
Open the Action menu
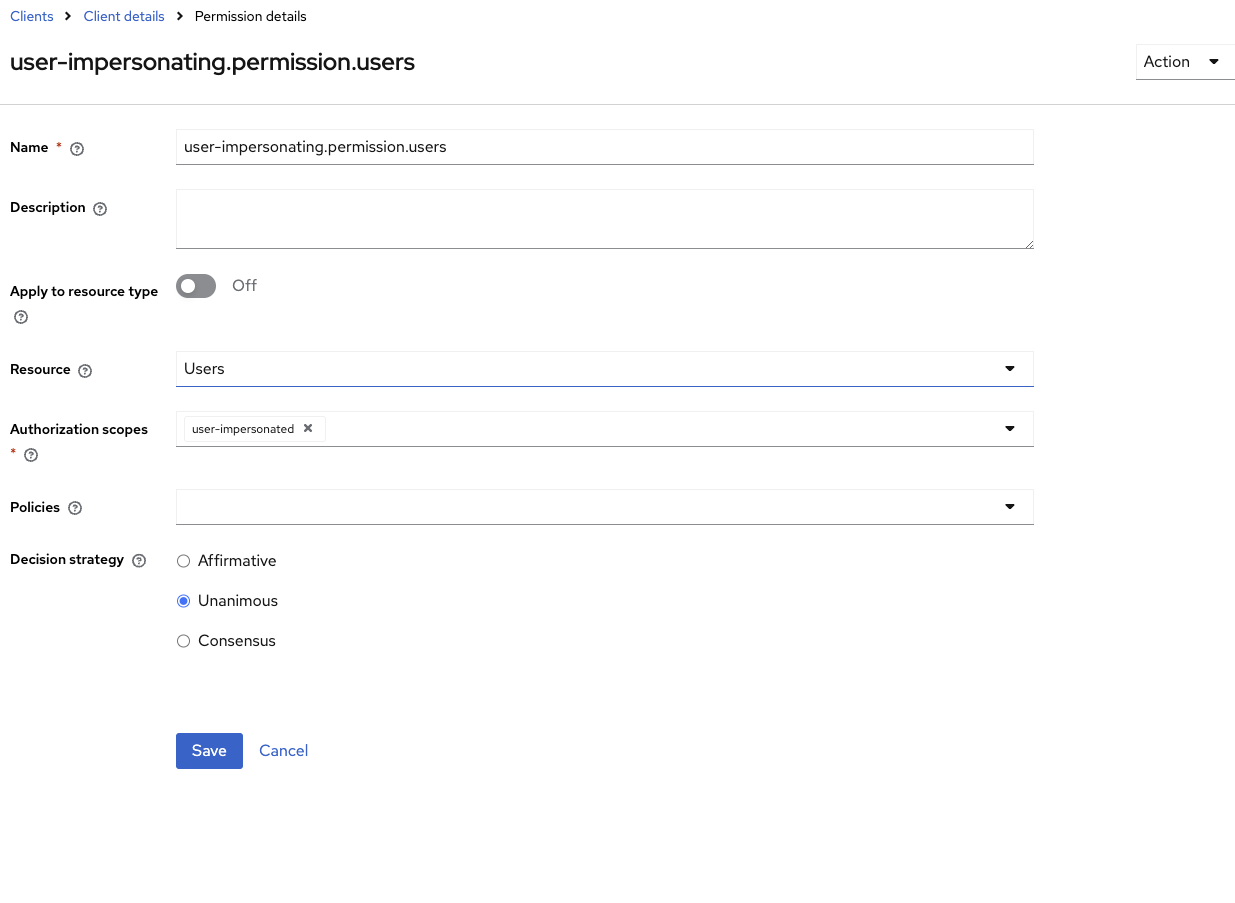(1185, 61)
